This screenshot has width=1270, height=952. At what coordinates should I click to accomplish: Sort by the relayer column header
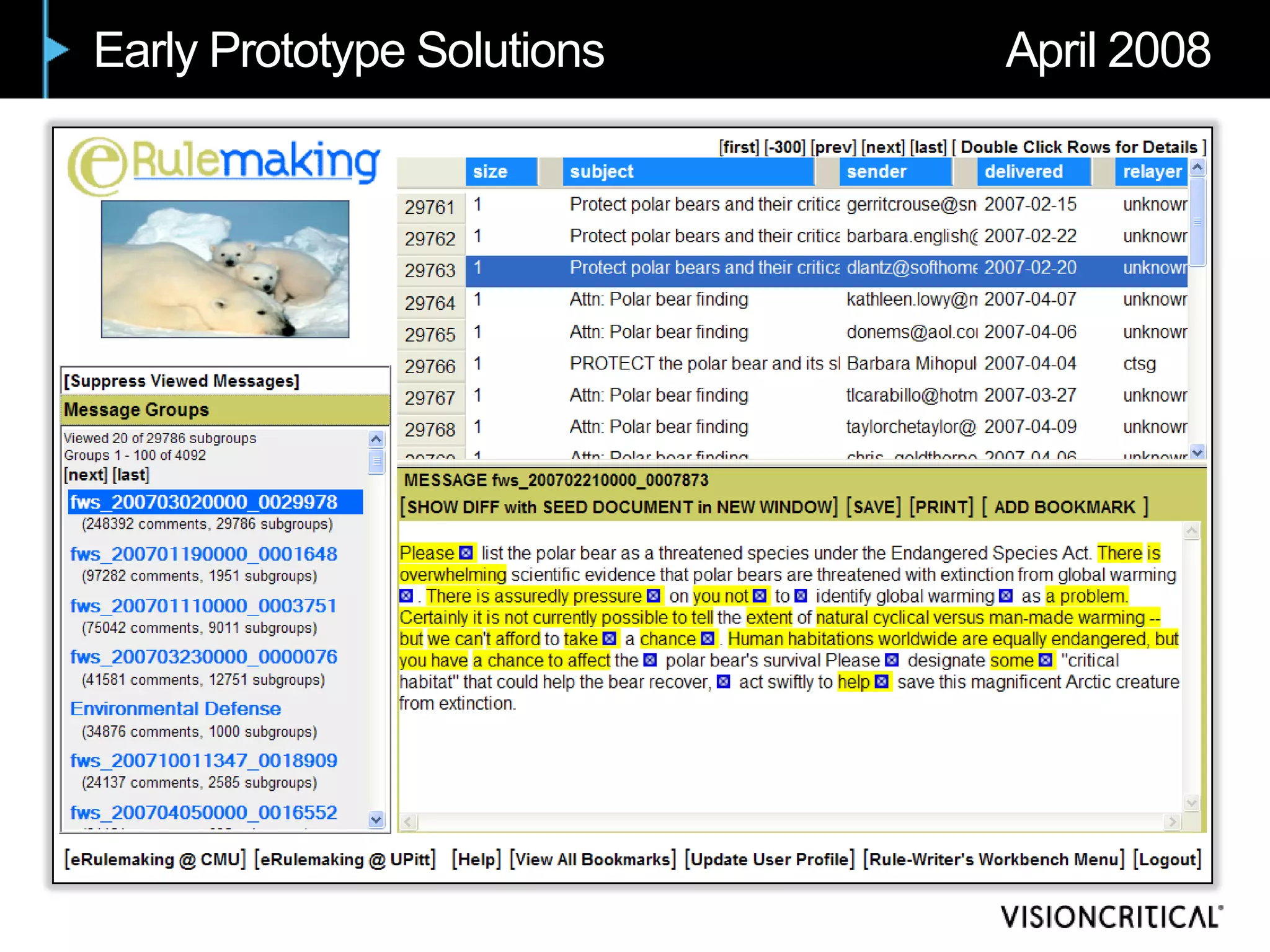point(1151,172)
